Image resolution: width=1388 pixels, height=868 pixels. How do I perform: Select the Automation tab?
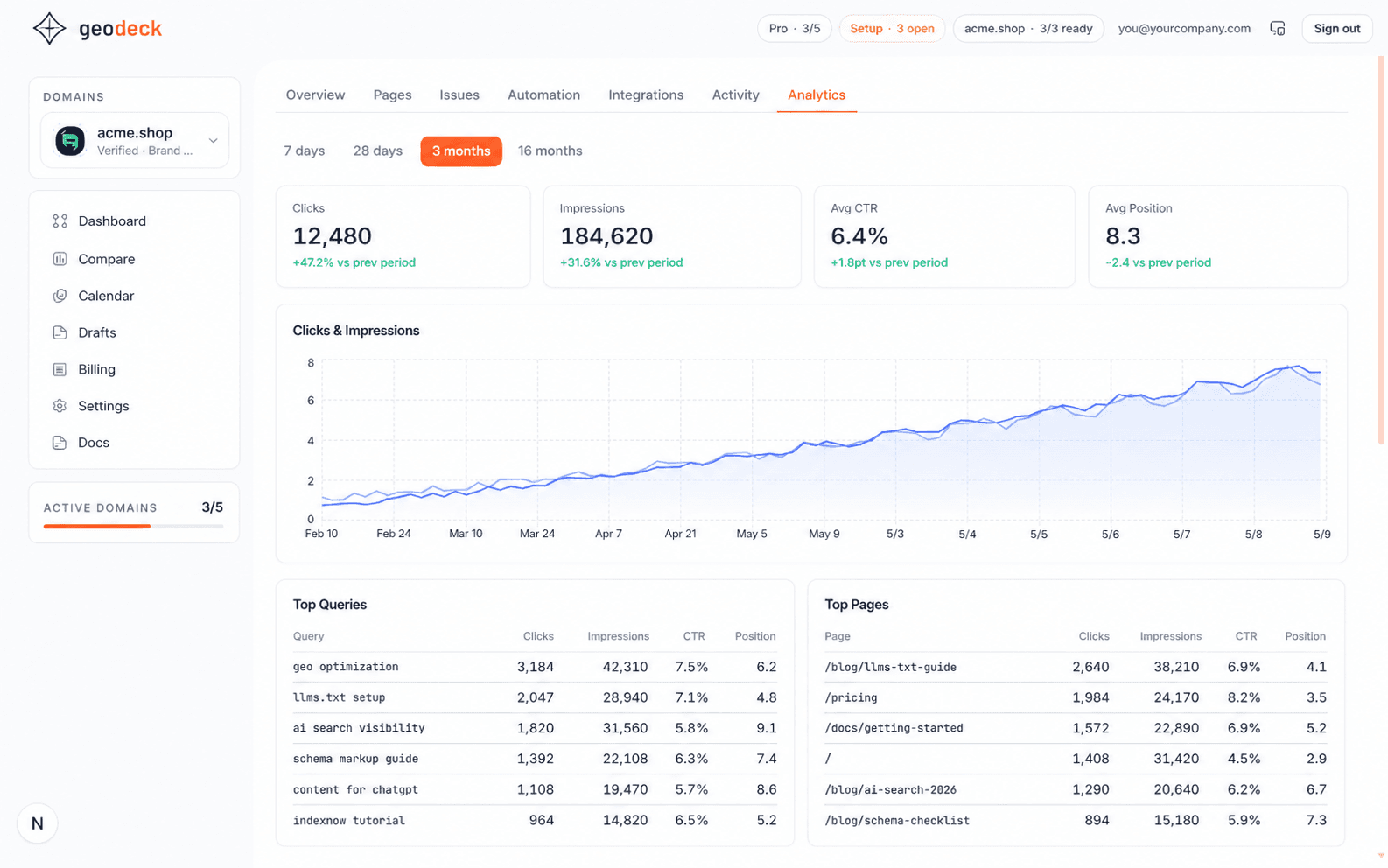pyautogui.click(x=543, y=94)
